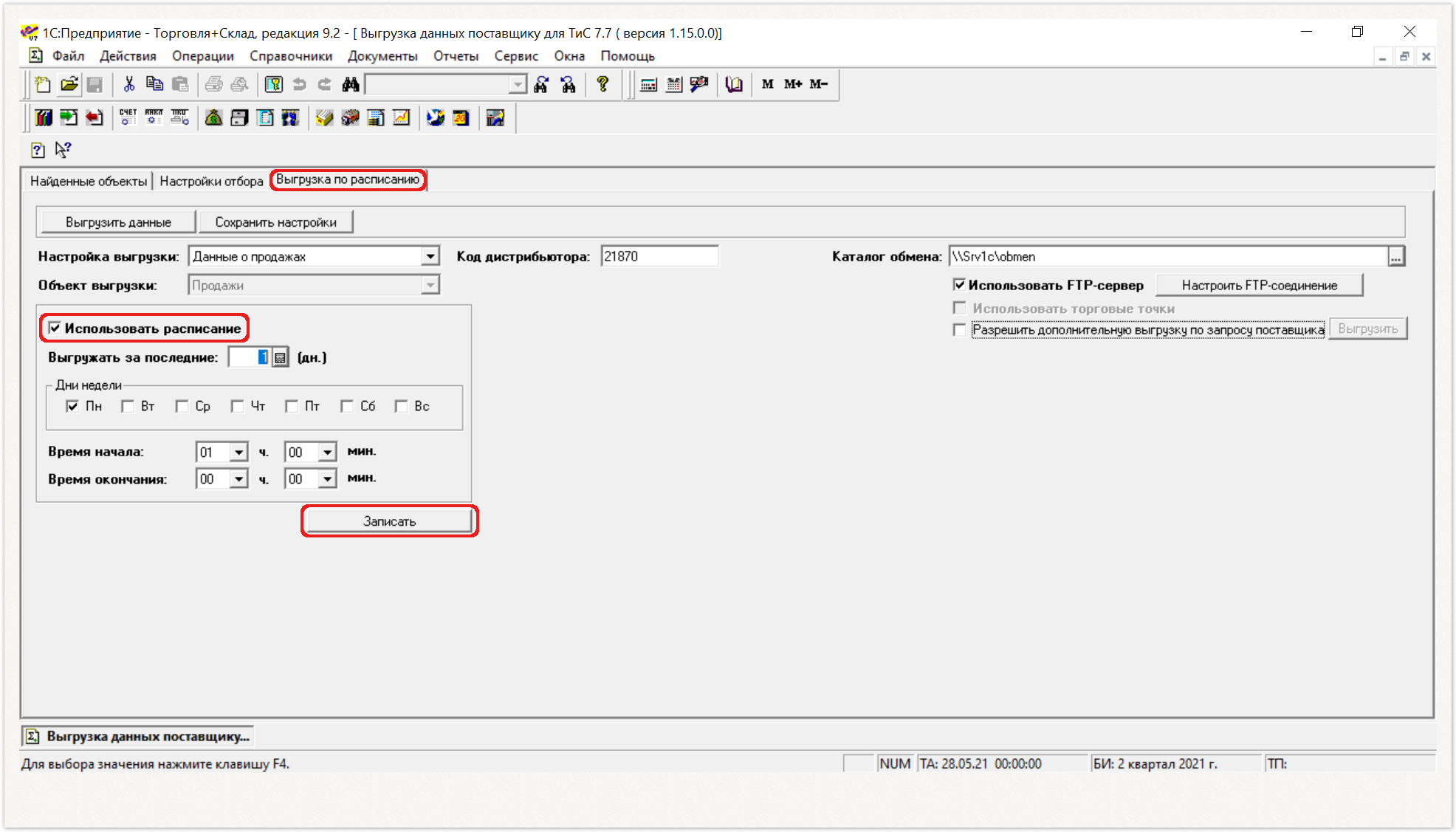Open the Действия menu

pyautogui.click(x=128, y=56)
